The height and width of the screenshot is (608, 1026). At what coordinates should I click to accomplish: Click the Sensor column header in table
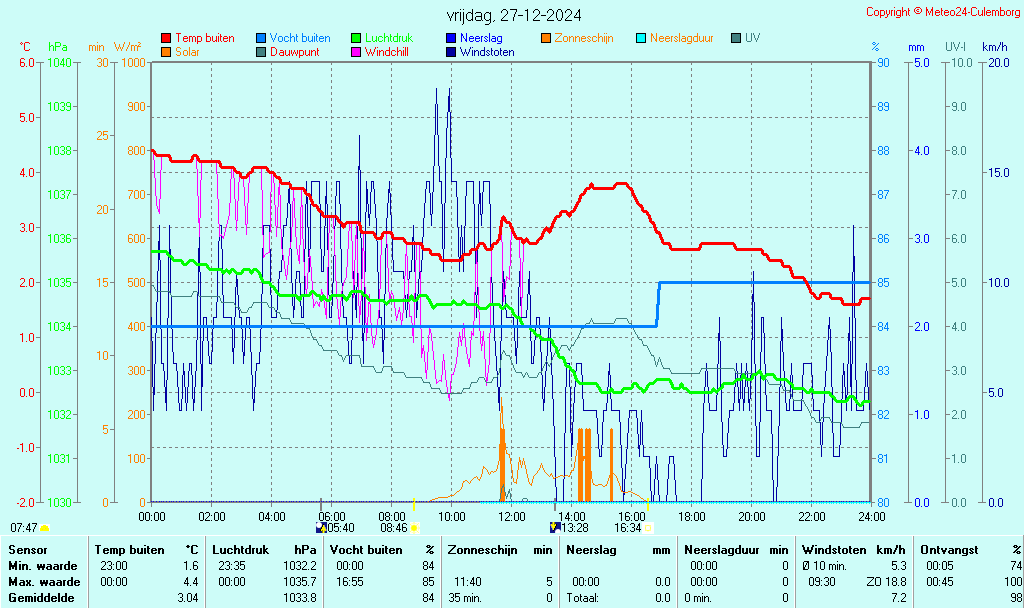coord(27,549)
